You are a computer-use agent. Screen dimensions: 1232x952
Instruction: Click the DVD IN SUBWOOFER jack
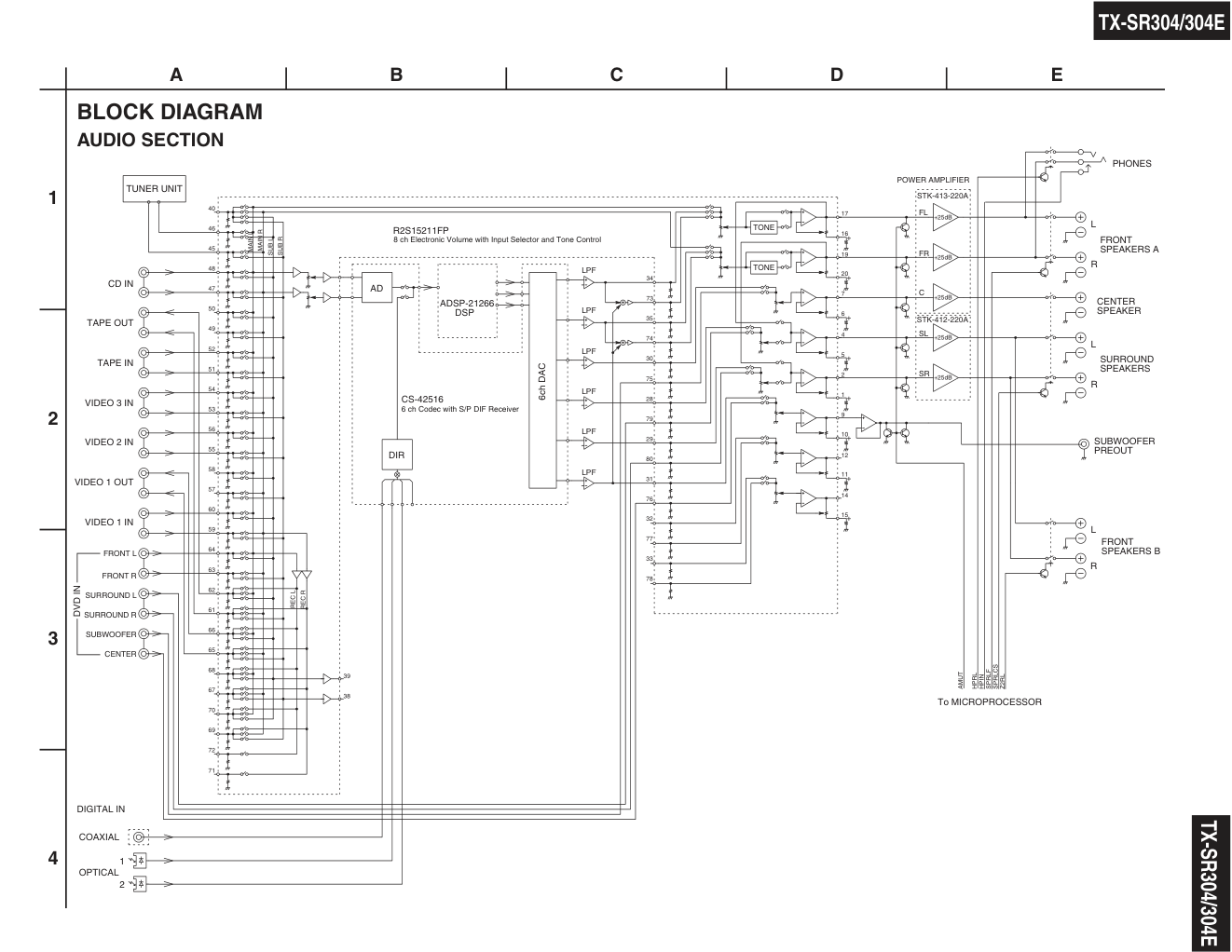(144, 634)
